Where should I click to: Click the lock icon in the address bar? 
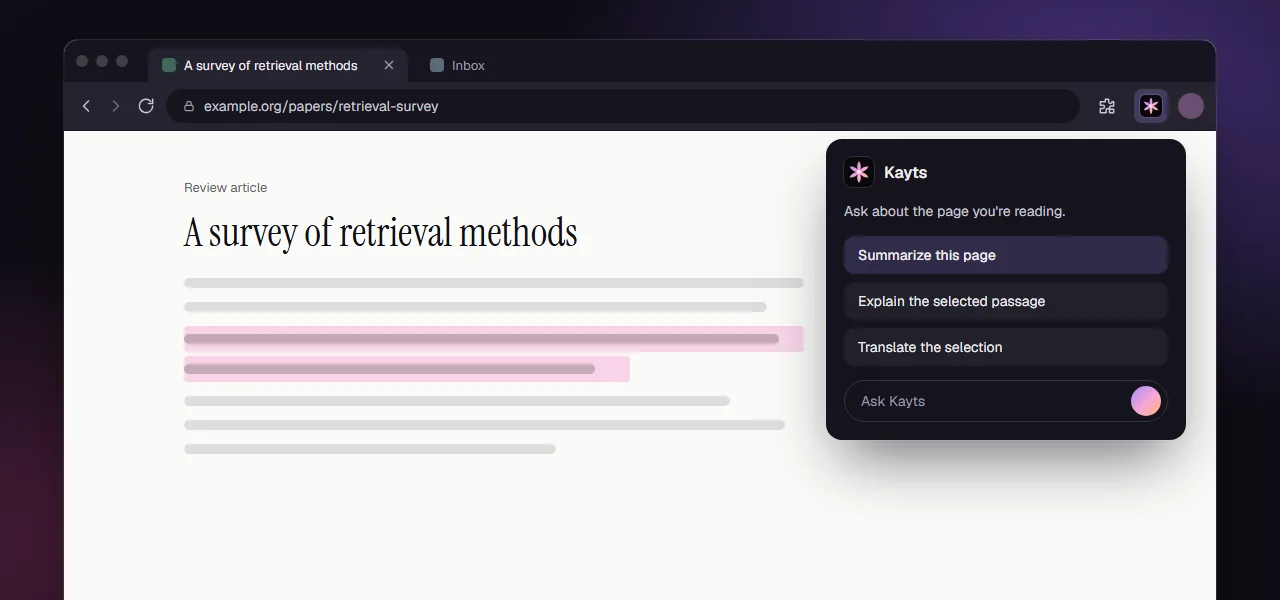click(x=189, y=106)
